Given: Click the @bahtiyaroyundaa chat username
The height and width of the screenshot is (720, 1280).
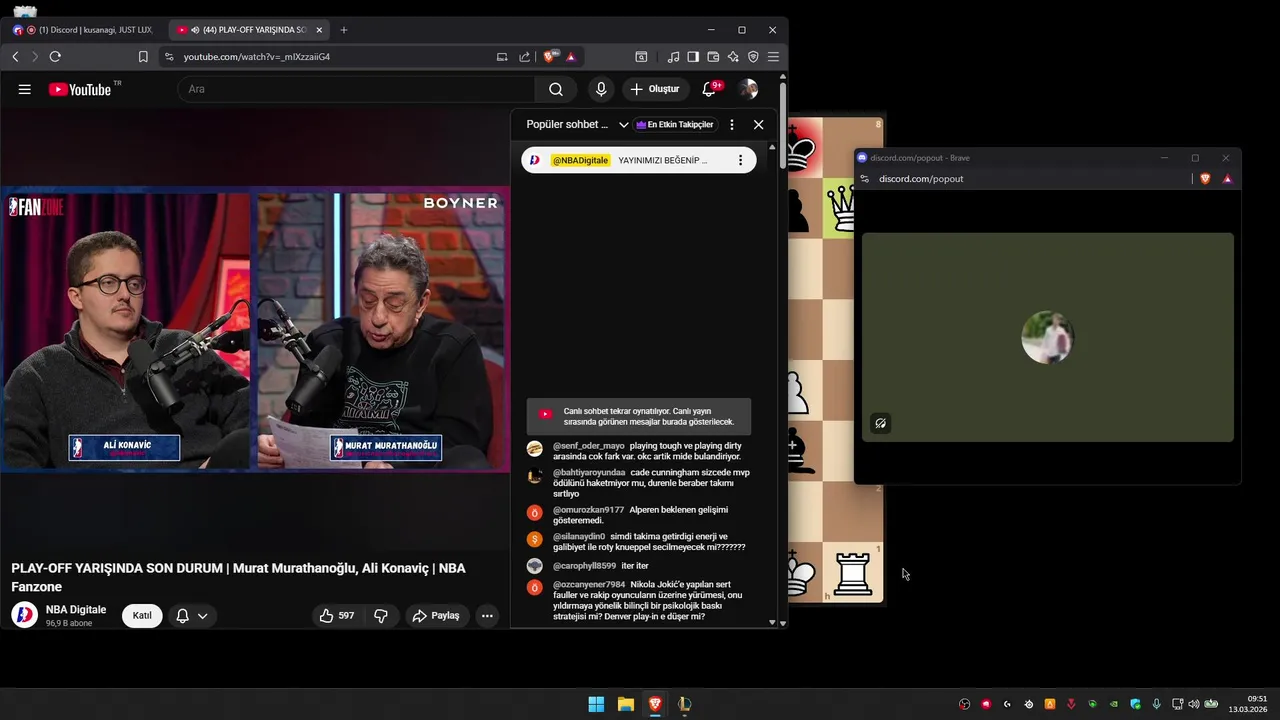Looking at the screenshot, I should (x=589, y=472).
